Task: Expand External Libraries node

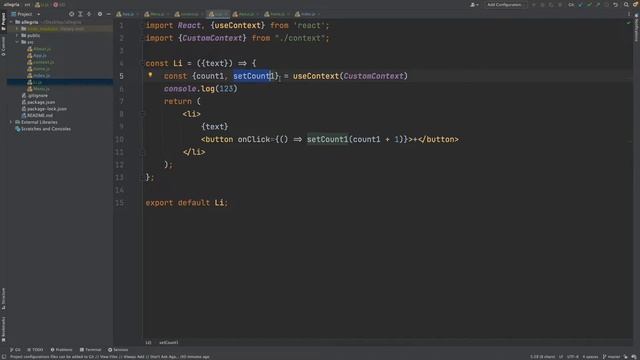Action: (x=11, y=122)
